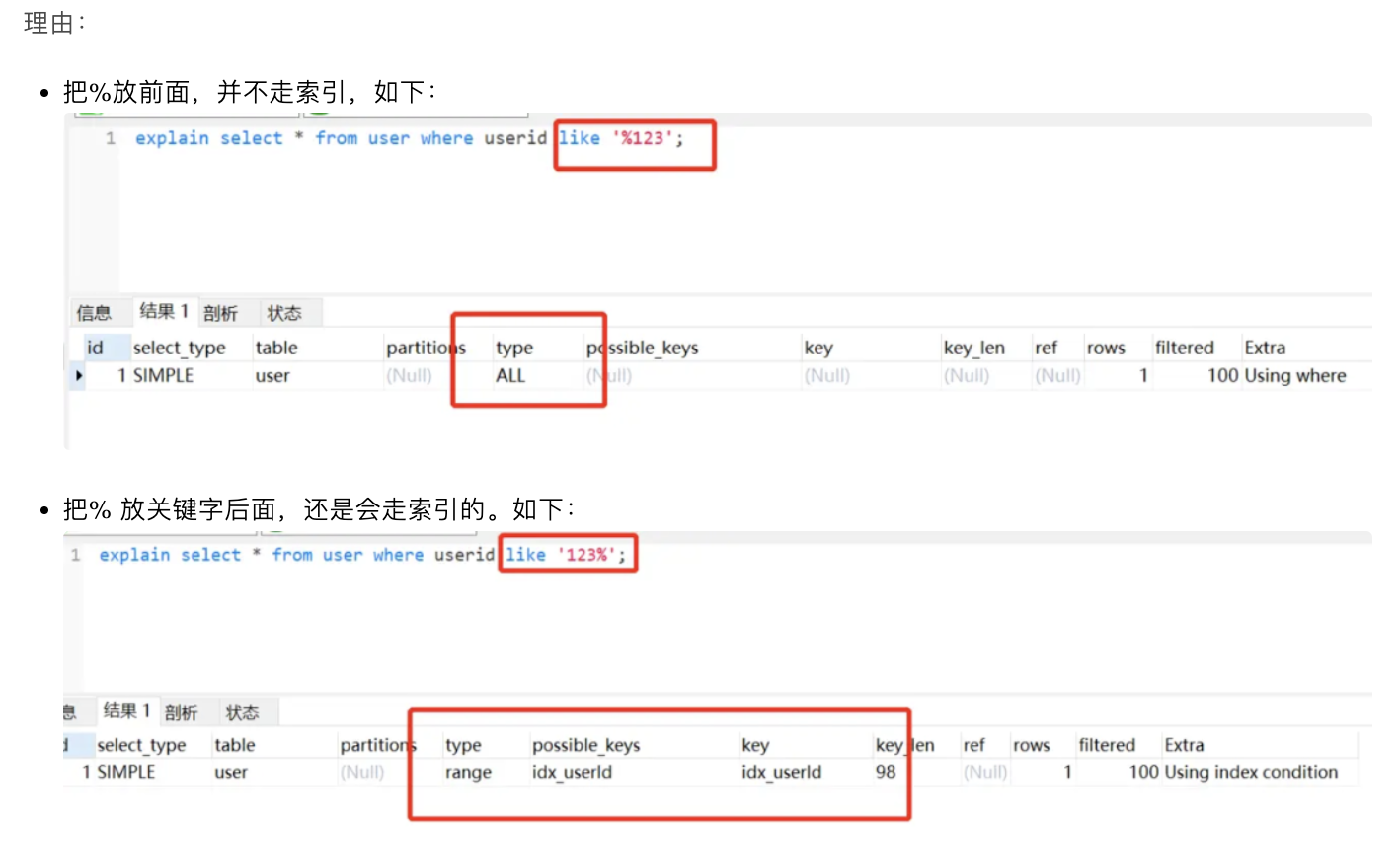Viewport: 1400px width, 853px height.
Task: Switch to 状态 tab under the '123%' query
Action: pos(242,712)
